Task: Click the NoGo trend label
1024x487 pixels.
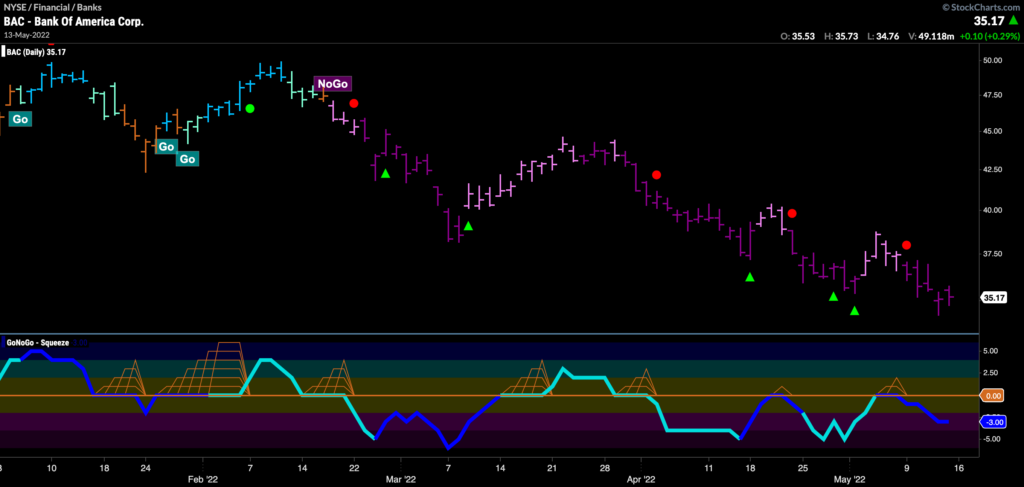Action: click(x=333, y=84)
